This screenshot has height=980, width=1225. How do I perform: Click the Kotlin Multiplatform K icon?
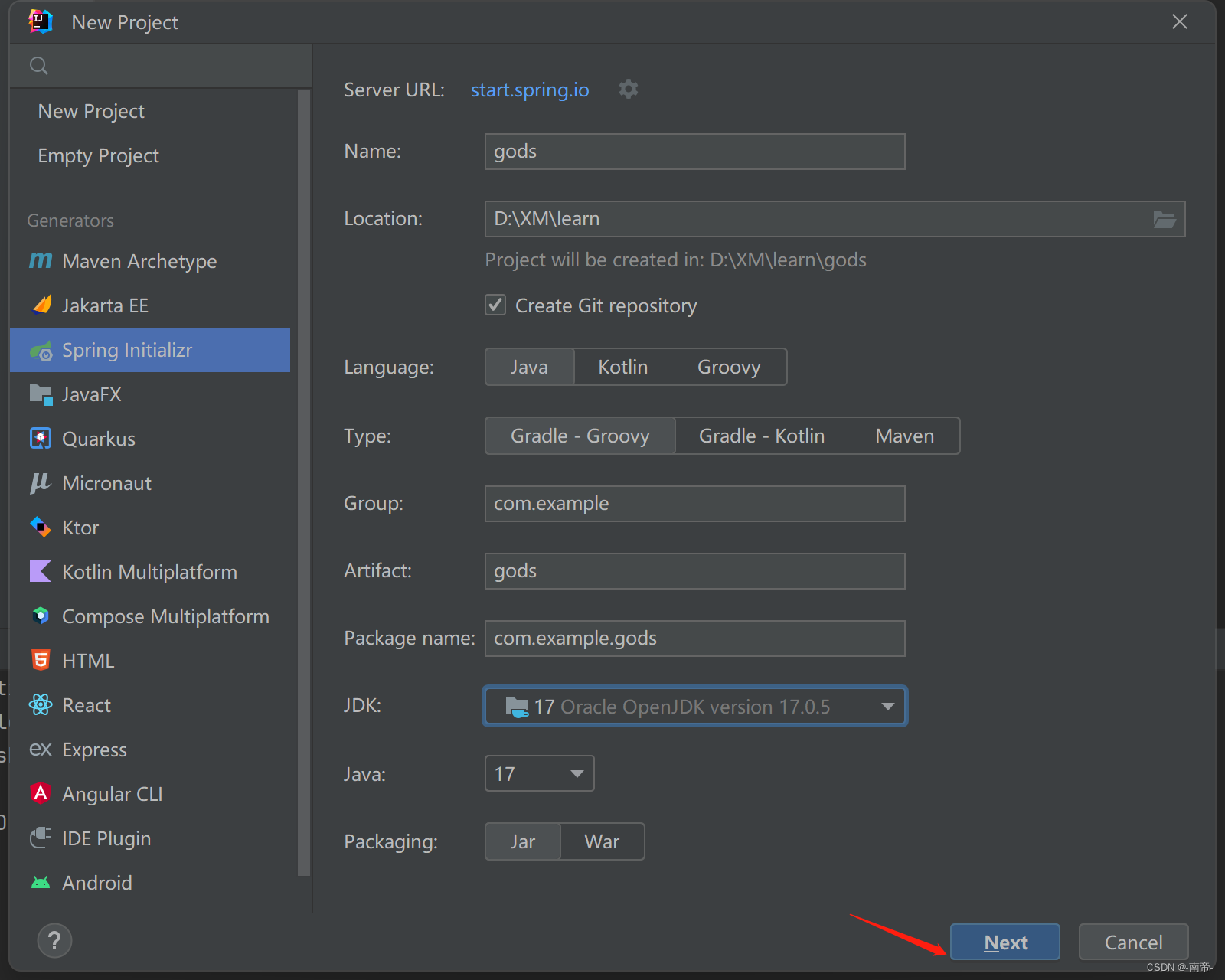(x=41, y=571)
